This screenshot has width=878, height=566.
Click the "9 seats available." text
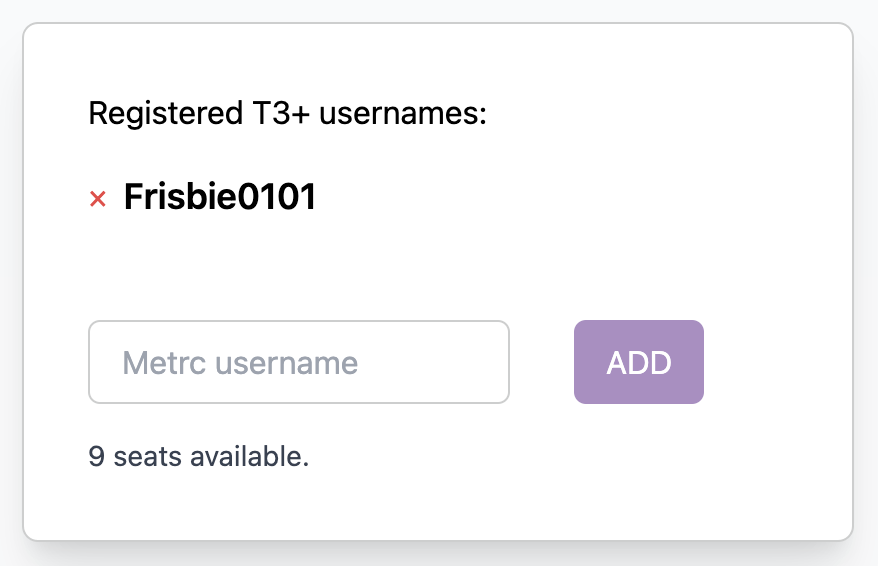[199, 456]
